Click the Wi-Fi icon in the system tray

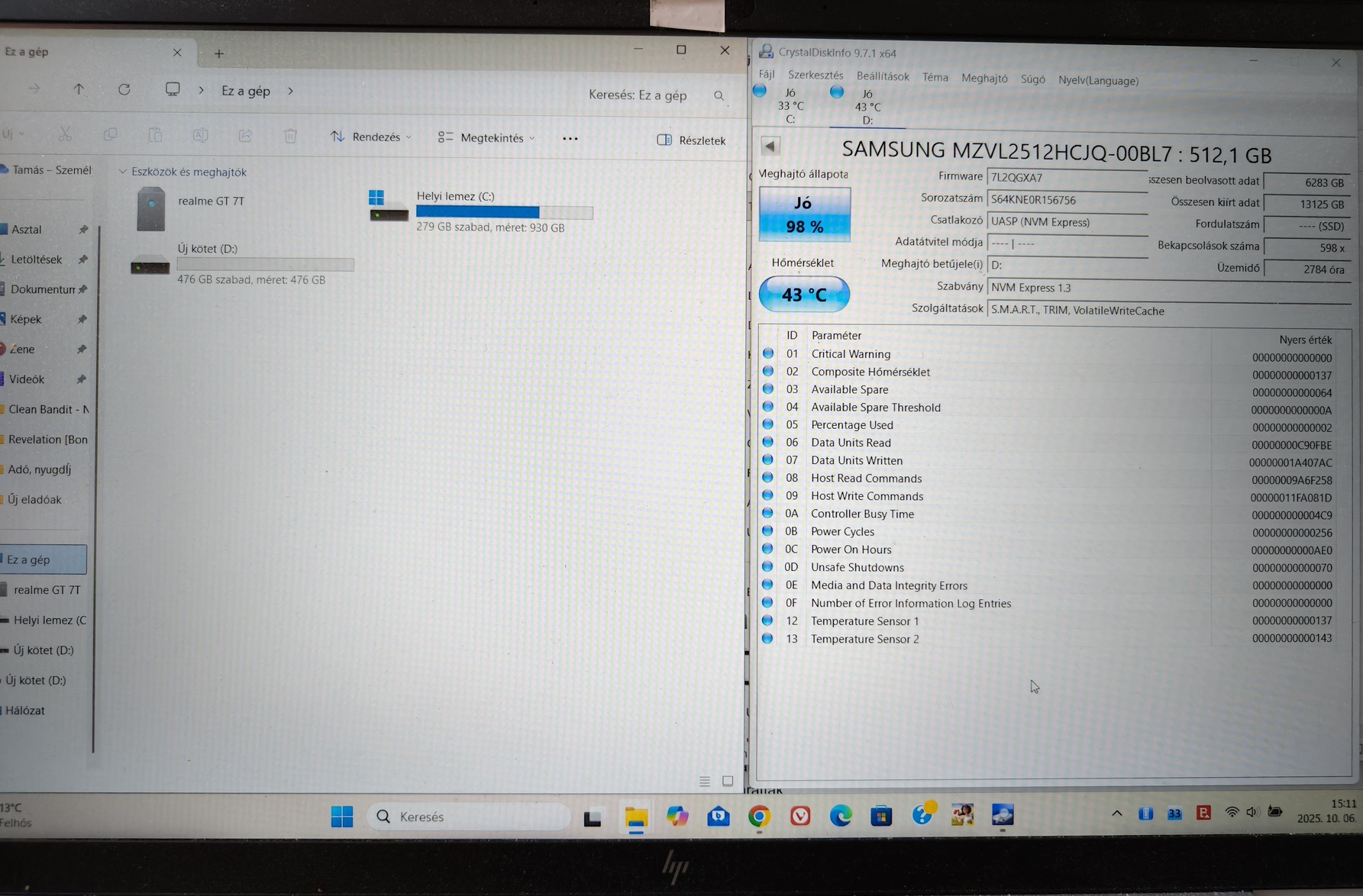click(x=1231, y=812)
